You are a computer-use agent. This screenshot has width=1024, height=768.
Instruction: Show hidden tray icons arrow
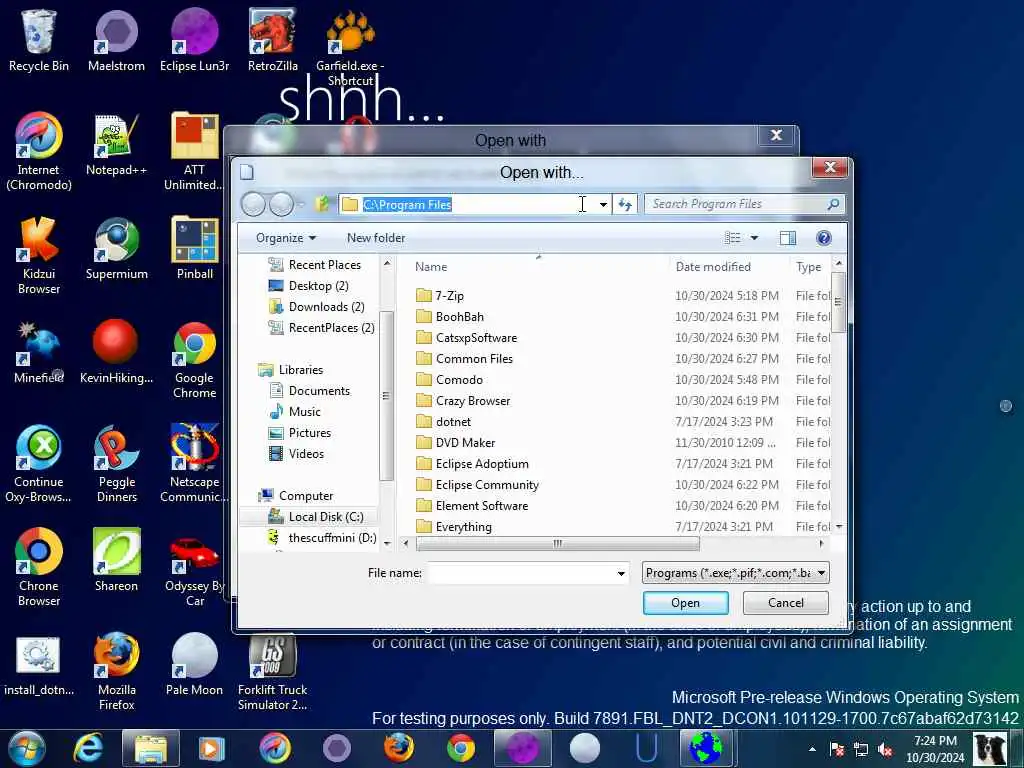[812, 749]
